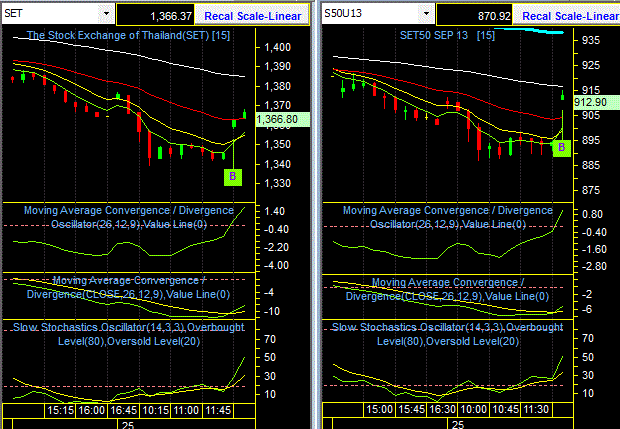Click the 15:15 time label
The image size is (620, 429).
click(x=60, y=410)
